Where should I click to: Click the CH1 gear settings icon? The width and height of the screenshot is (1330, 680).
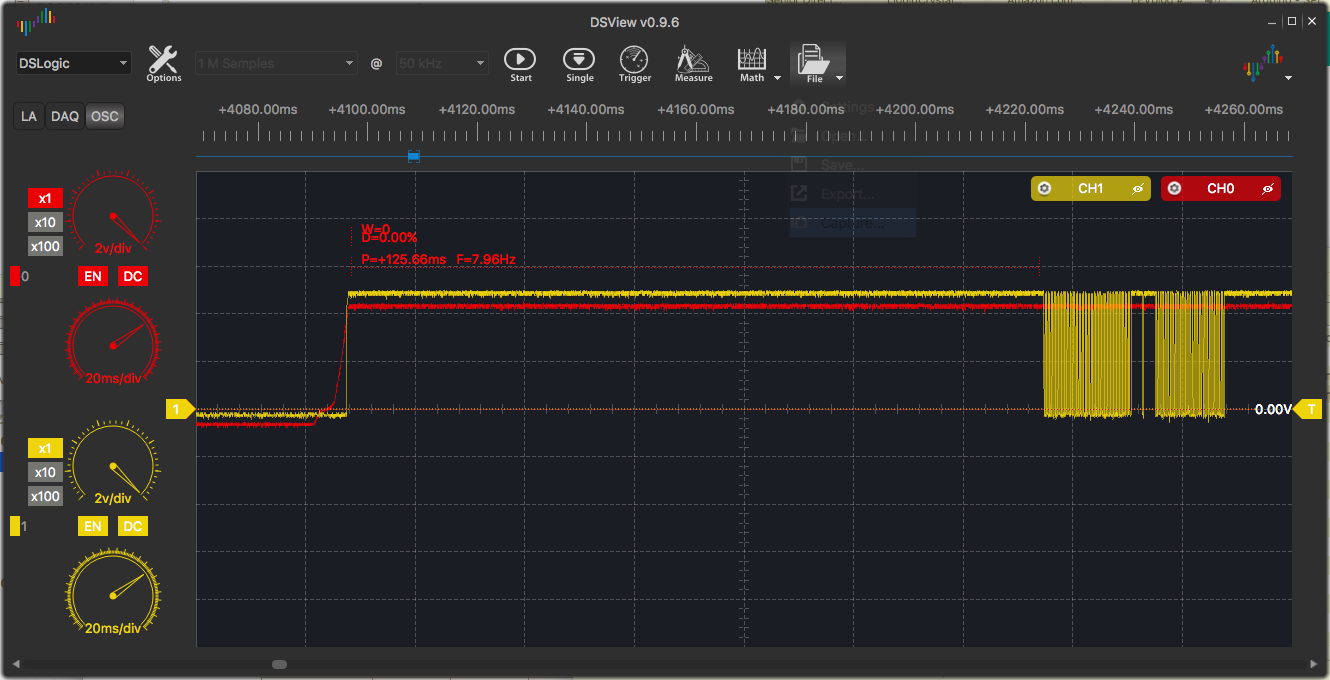tap(1045, 188)
